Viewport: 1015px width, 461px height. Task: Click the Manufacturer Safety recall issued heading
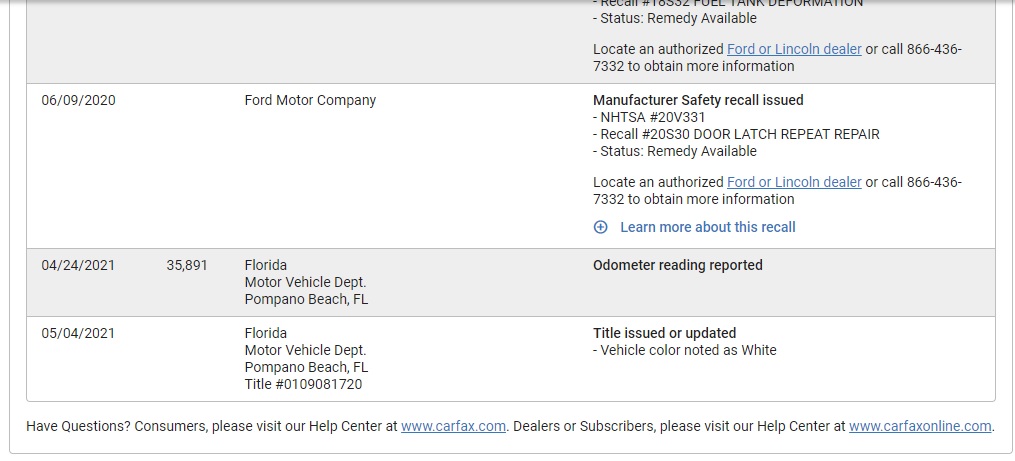(x=698, y=100)
